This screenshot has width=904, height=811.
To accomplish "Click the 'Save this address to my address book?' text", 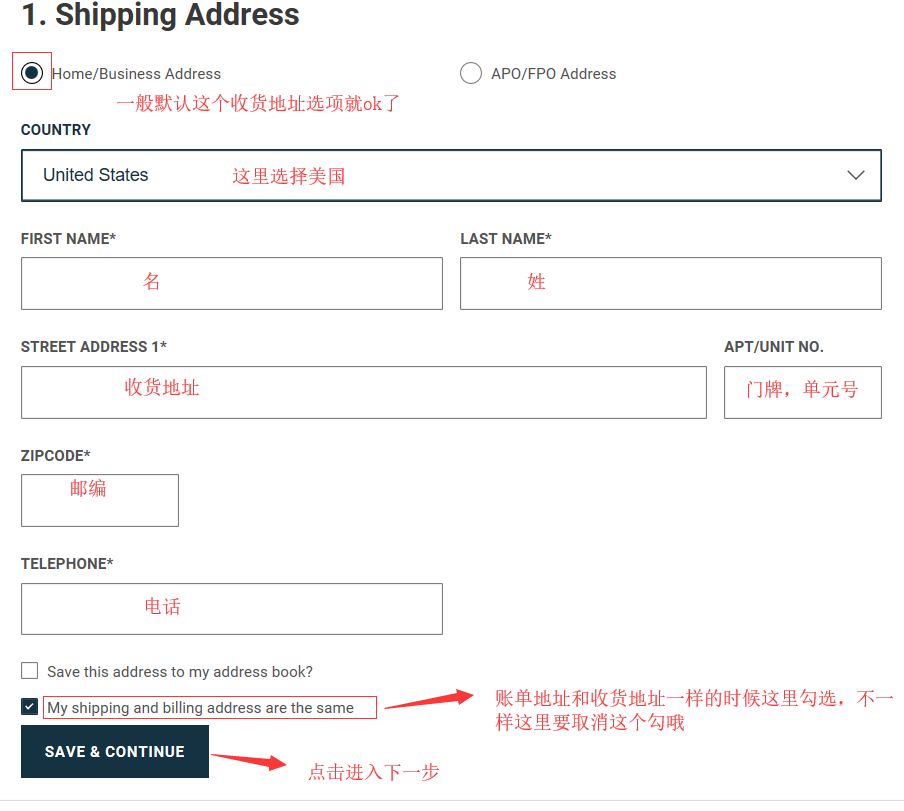I will 180,672.
